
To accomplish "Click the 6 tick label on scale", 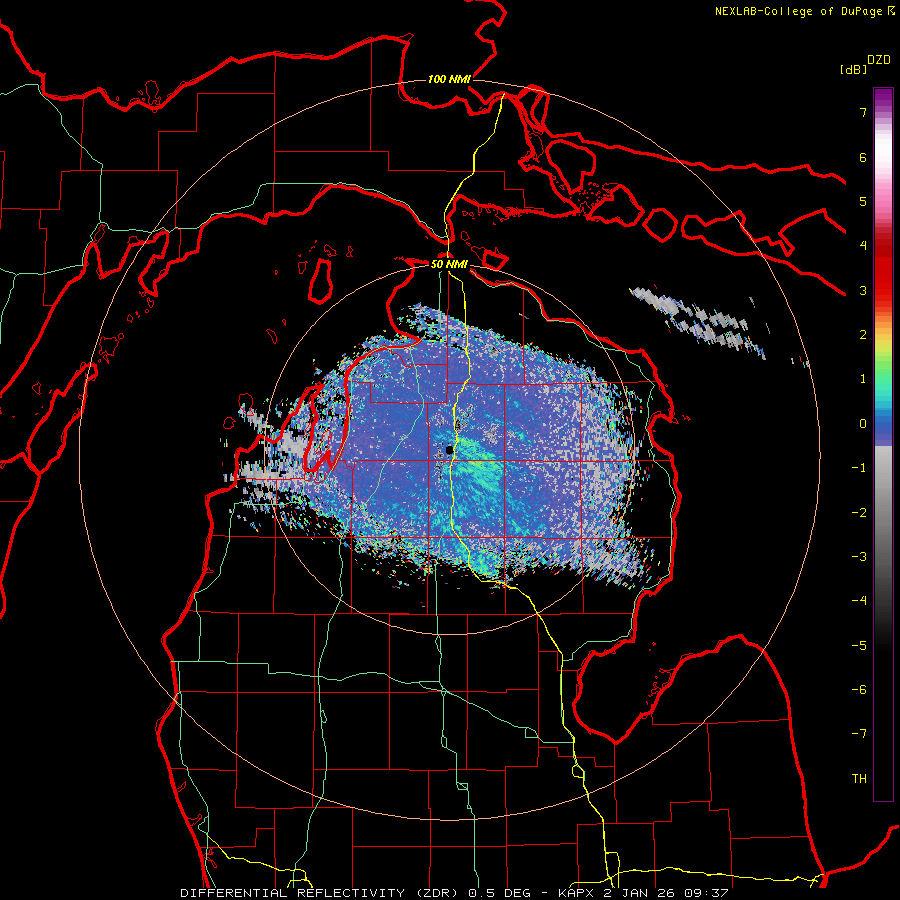I will (x=863, y=157).
